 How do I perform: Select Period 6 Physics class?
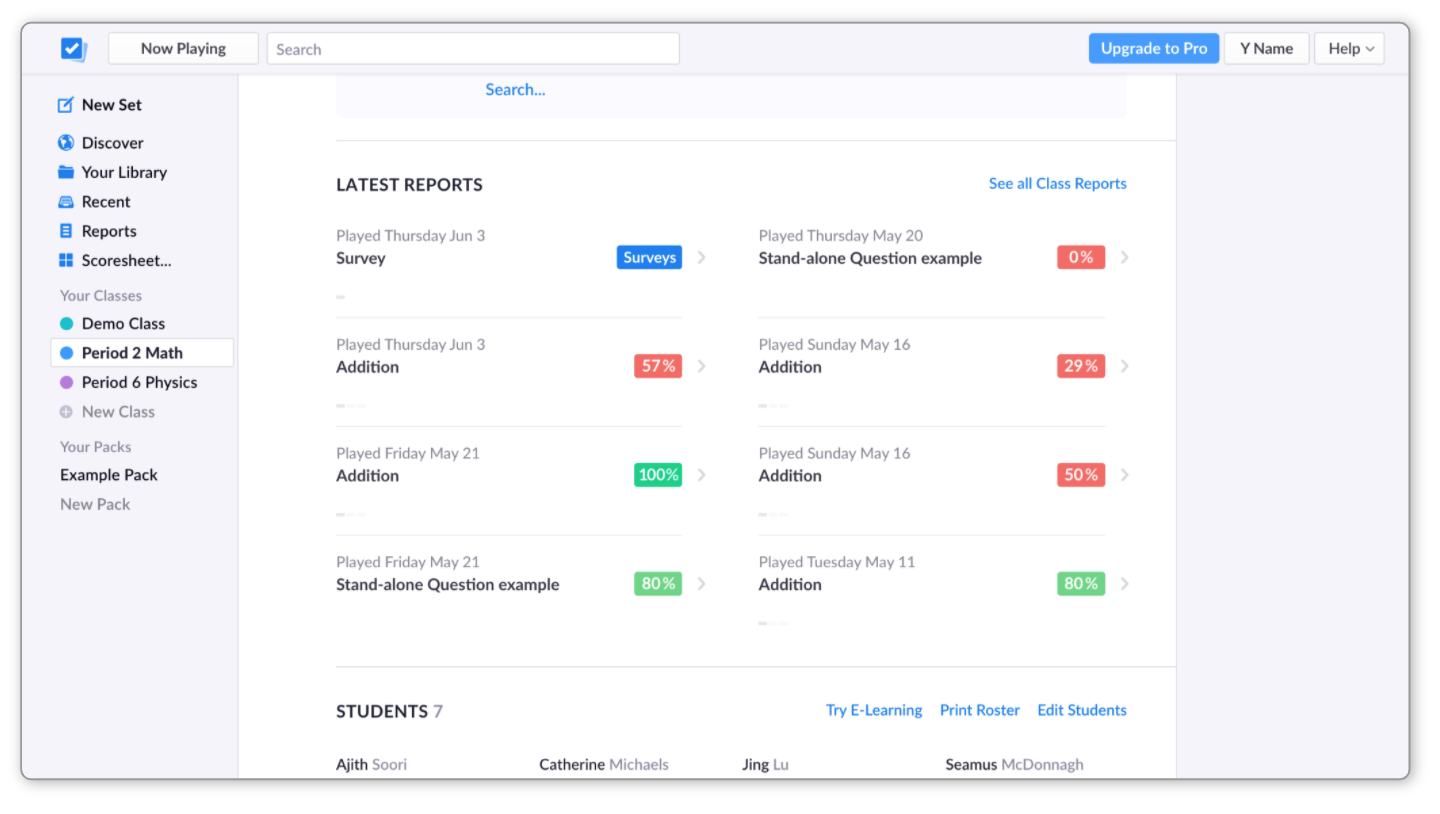pos(139,382)
